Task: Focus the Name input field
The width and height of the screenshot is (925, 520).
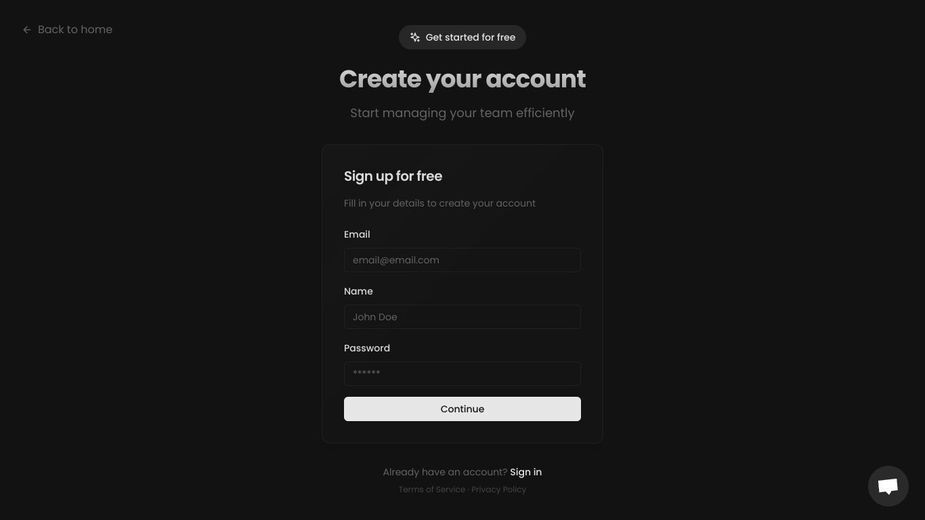Action: pyautogui.click(x=462, y=317)
